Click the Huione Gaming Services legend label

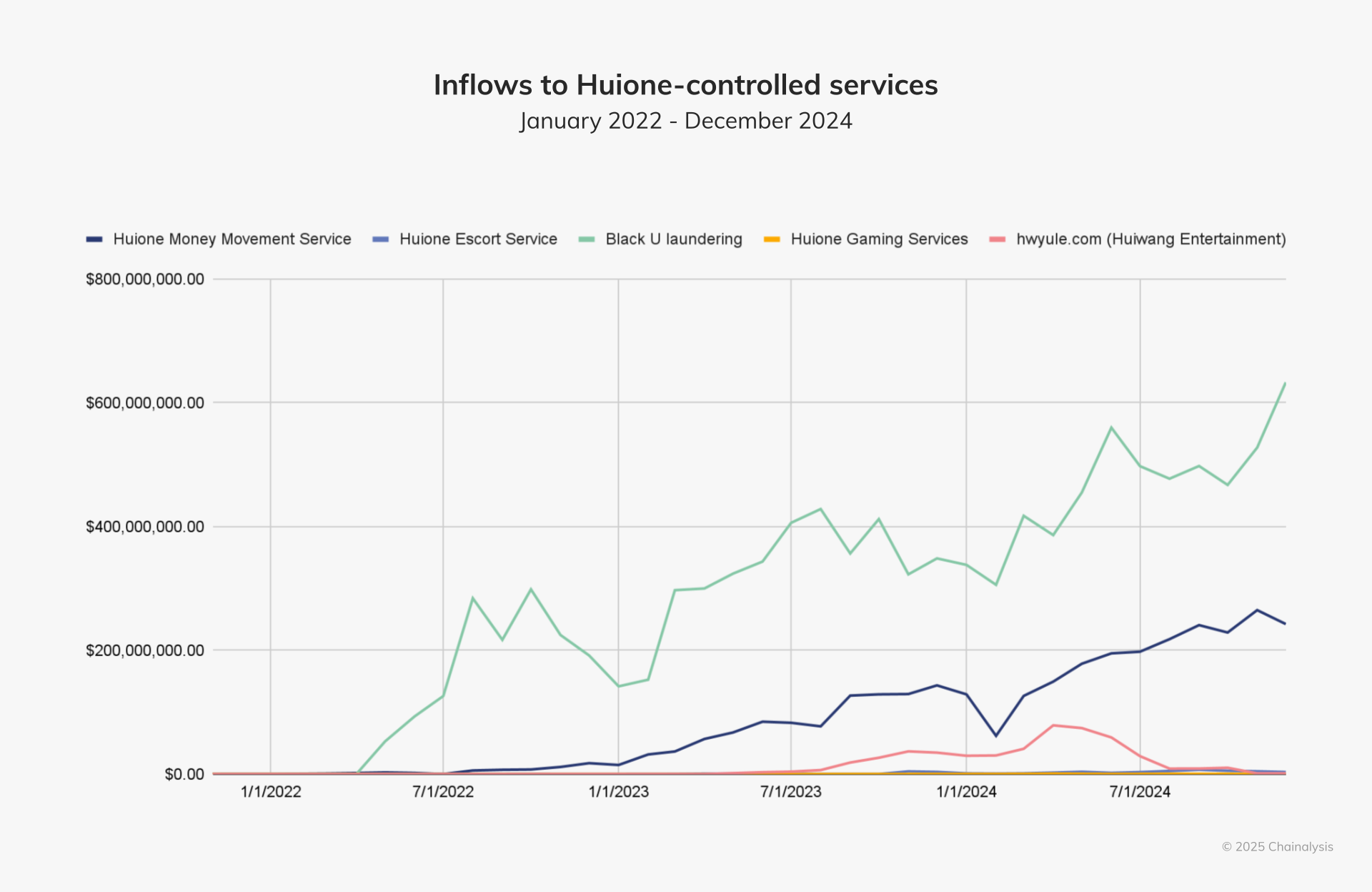point(879,239)
